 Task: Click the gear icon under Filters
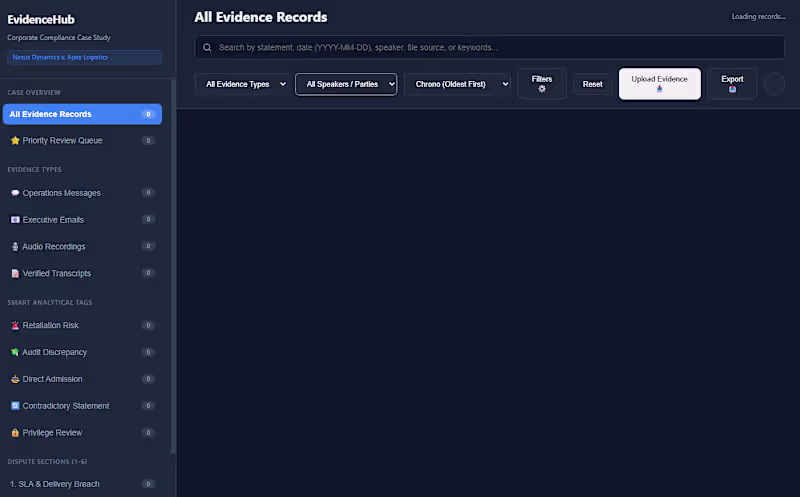pyautogui.click(x=542, y=89)
